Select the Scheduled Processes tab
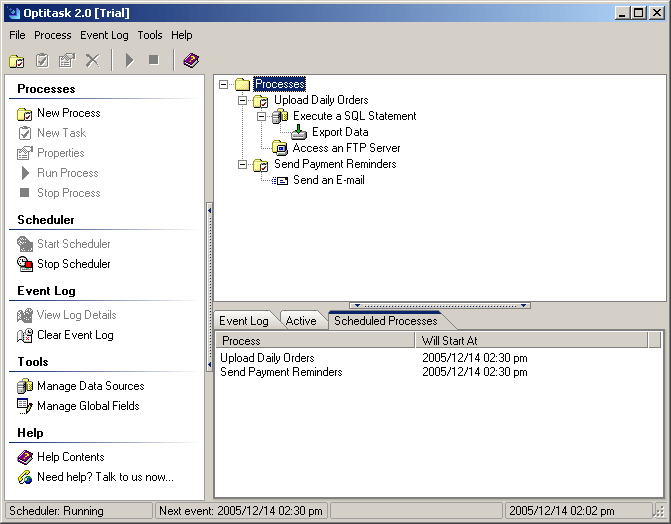 point(386,321)
